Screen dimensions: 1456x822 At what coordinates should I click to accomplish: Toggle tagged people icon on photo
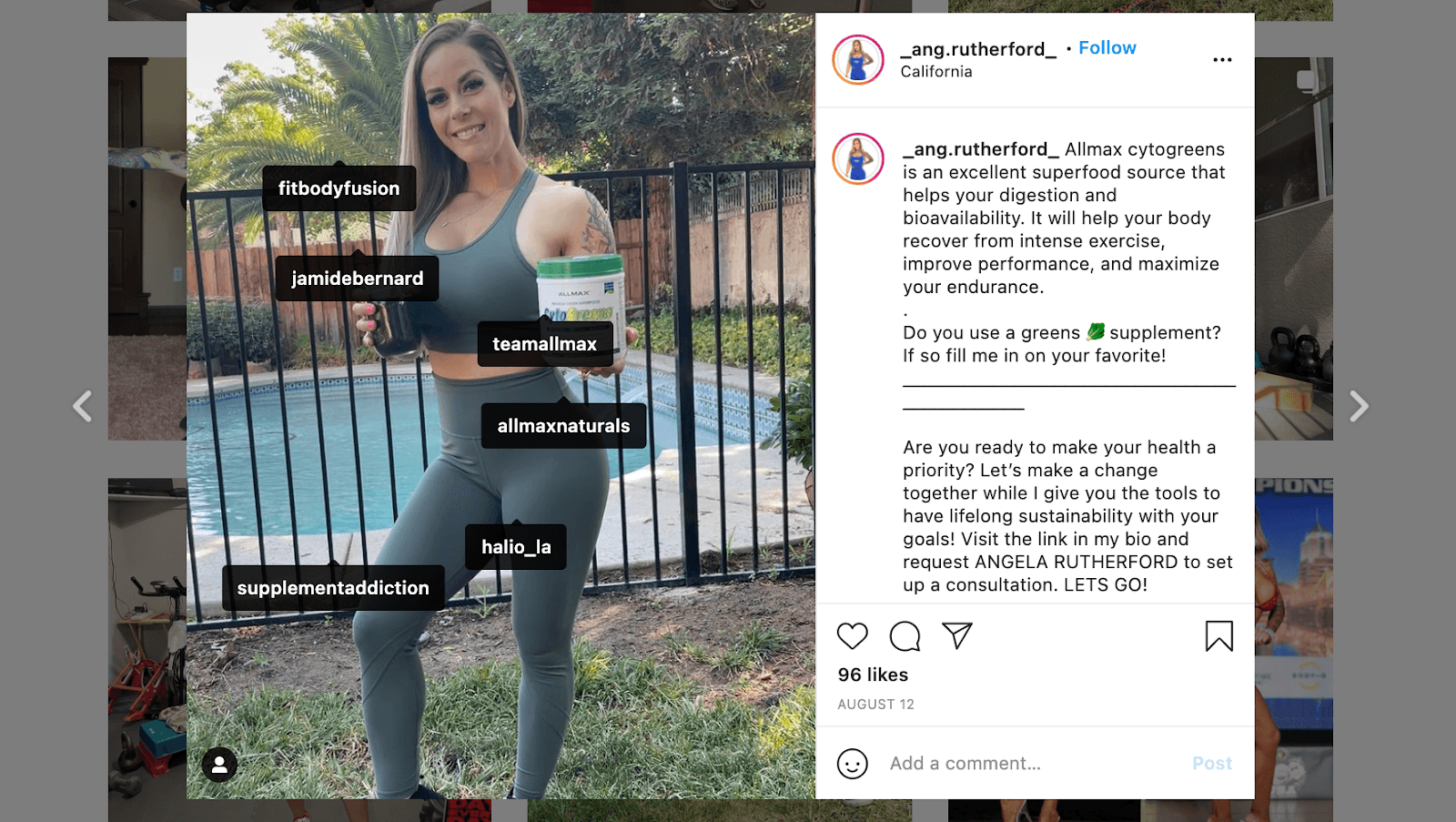pos(219,766)
